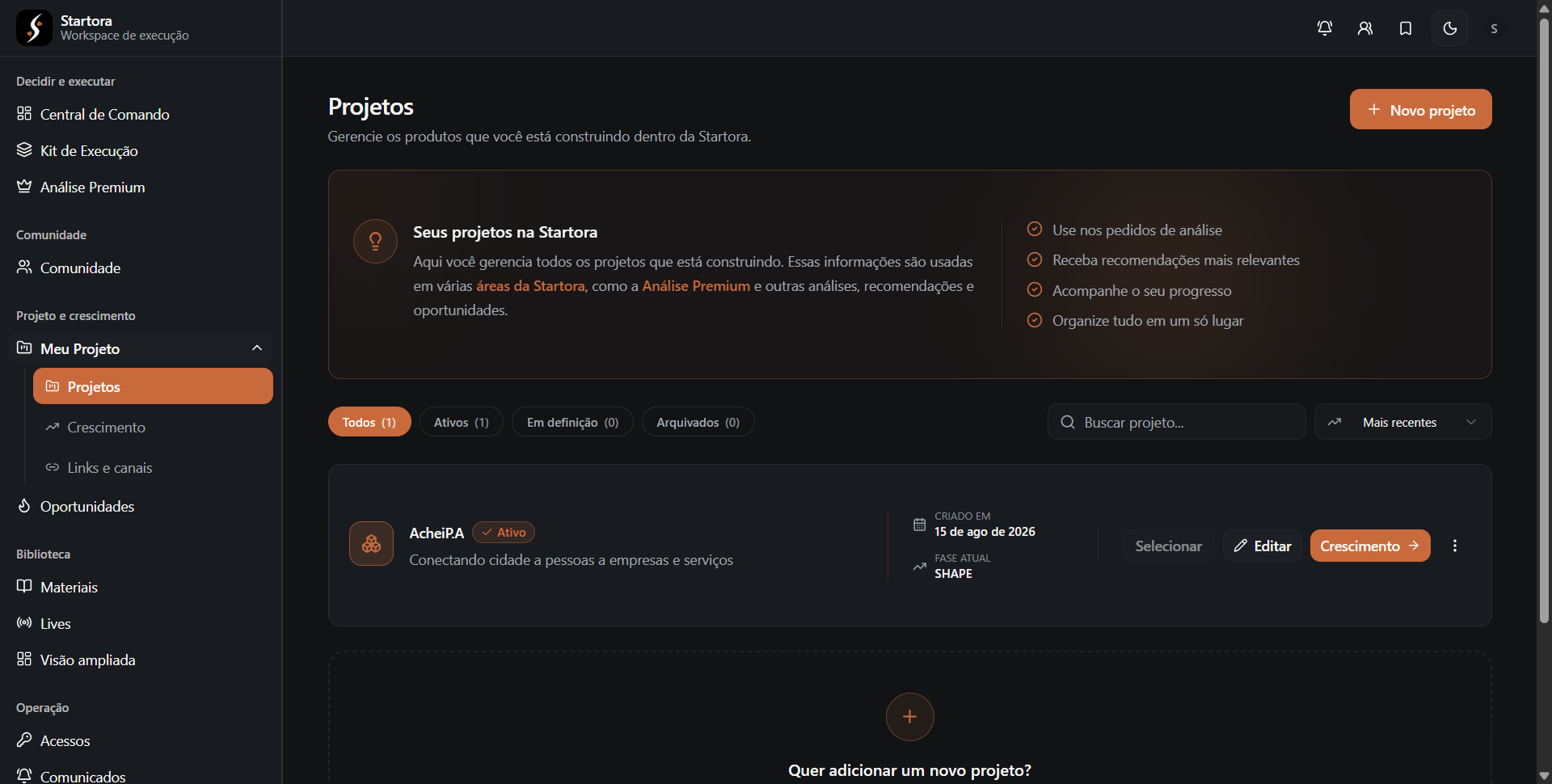The height and width of the screenshot is (784, 1552).
Task: Open Crescimento for the AcheiP.A project
Action: [1370, 546]
